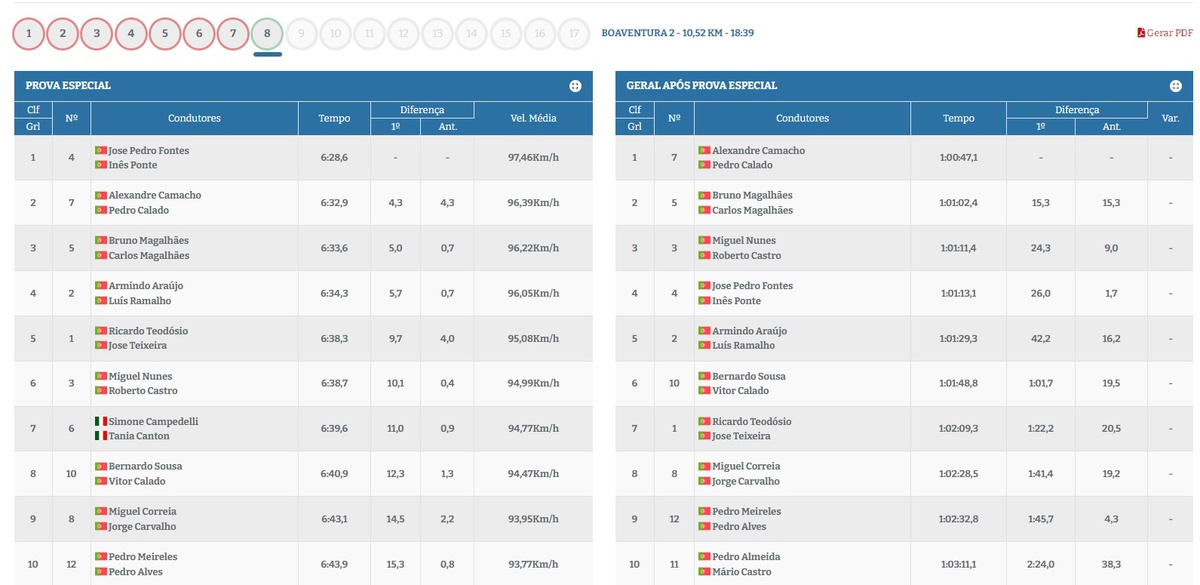Click Miguel Correia in Geral table
Viewport: 1200px width, 585px height.
tap(746, 466)
